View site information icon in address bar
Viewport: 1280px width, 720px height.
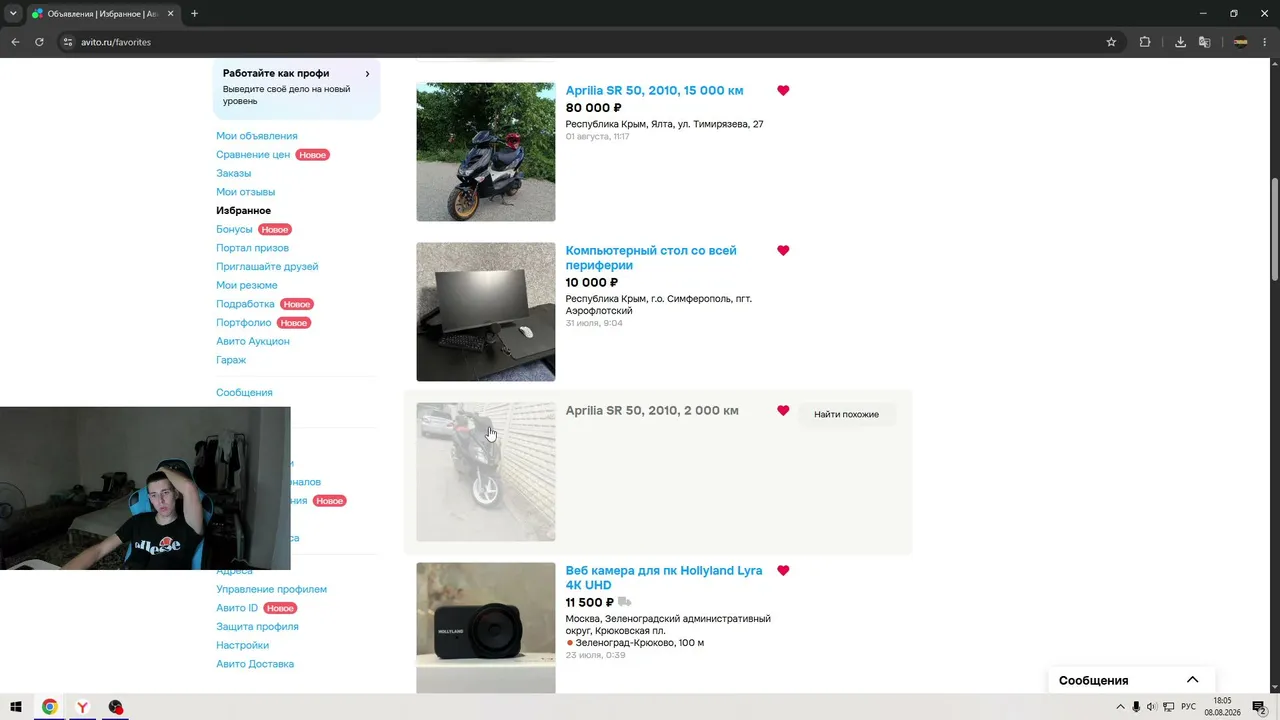click(x=68, y=42)
